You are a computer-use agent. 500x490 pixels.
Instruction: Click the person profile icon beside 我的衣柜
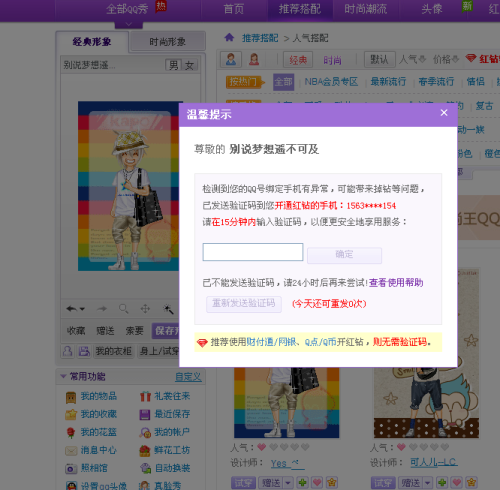(x=68, y=351)
